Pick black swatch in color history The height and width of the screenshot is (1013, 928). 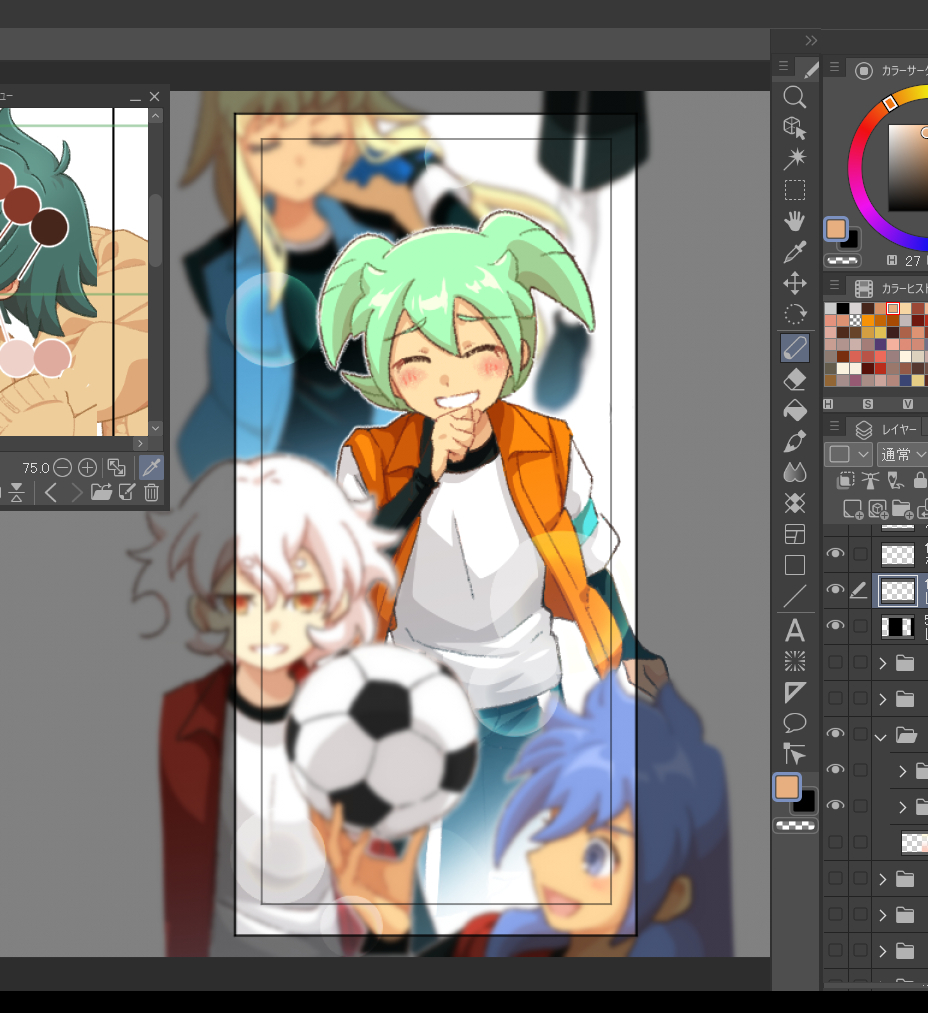pos(843,308)
